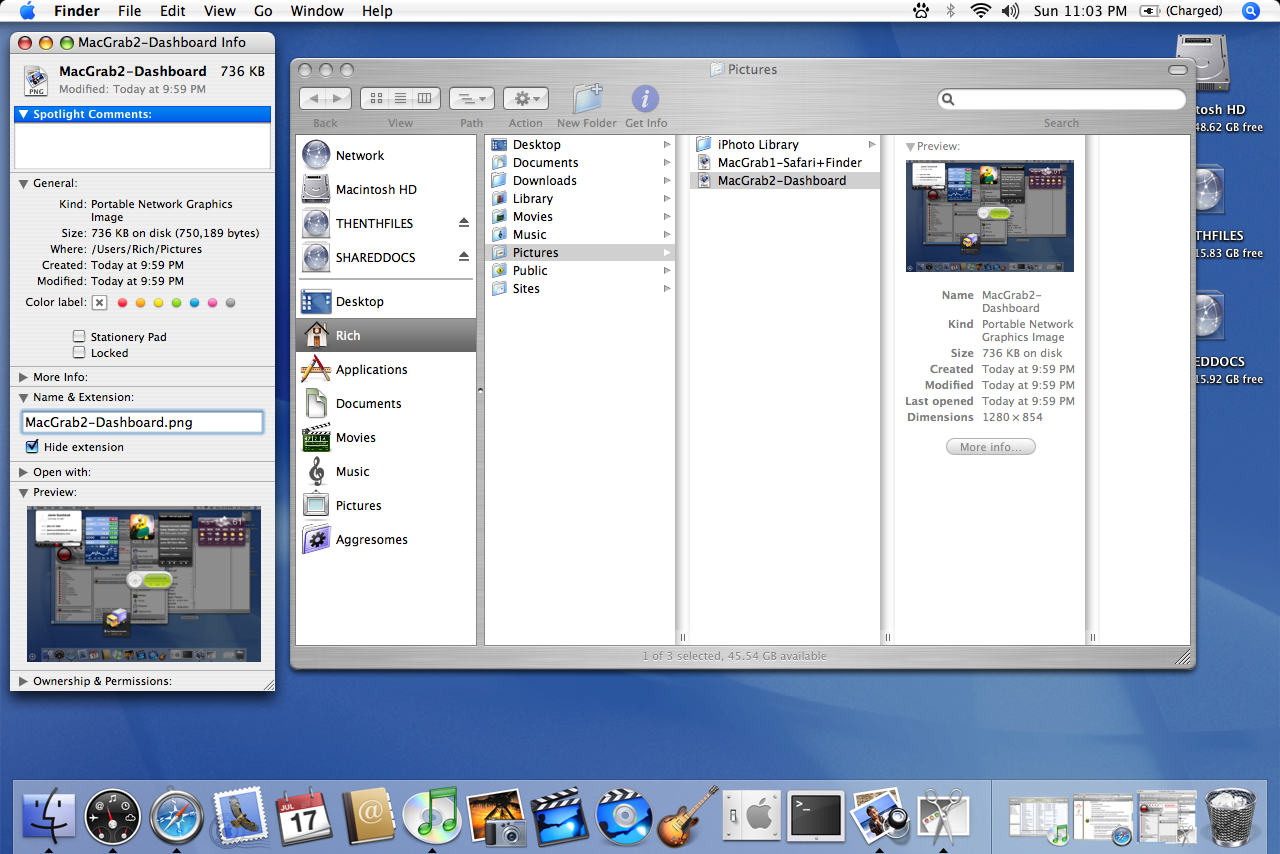Click the Spotlight magnifier in menu bar
This screenshot has height=854, width=1280.
click(1251, 11)
